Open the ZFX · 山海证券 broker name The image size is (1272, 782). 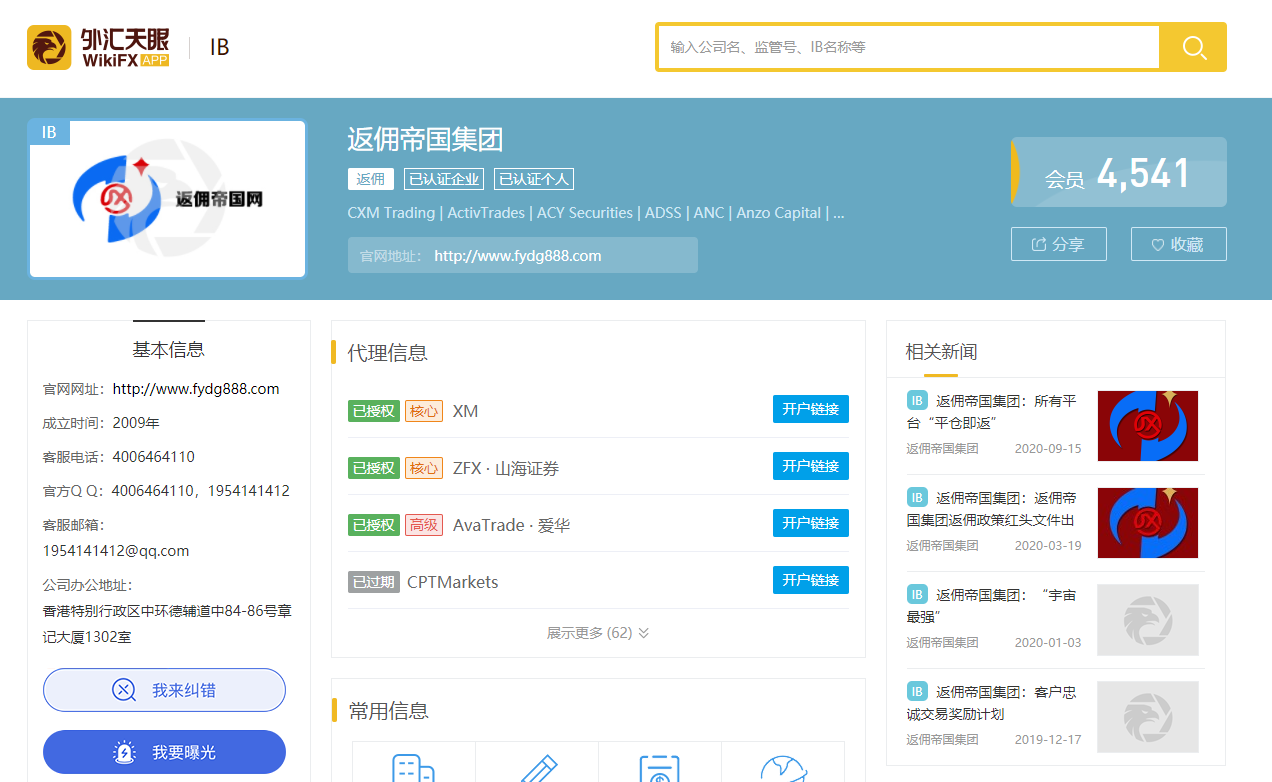point(505,468)
